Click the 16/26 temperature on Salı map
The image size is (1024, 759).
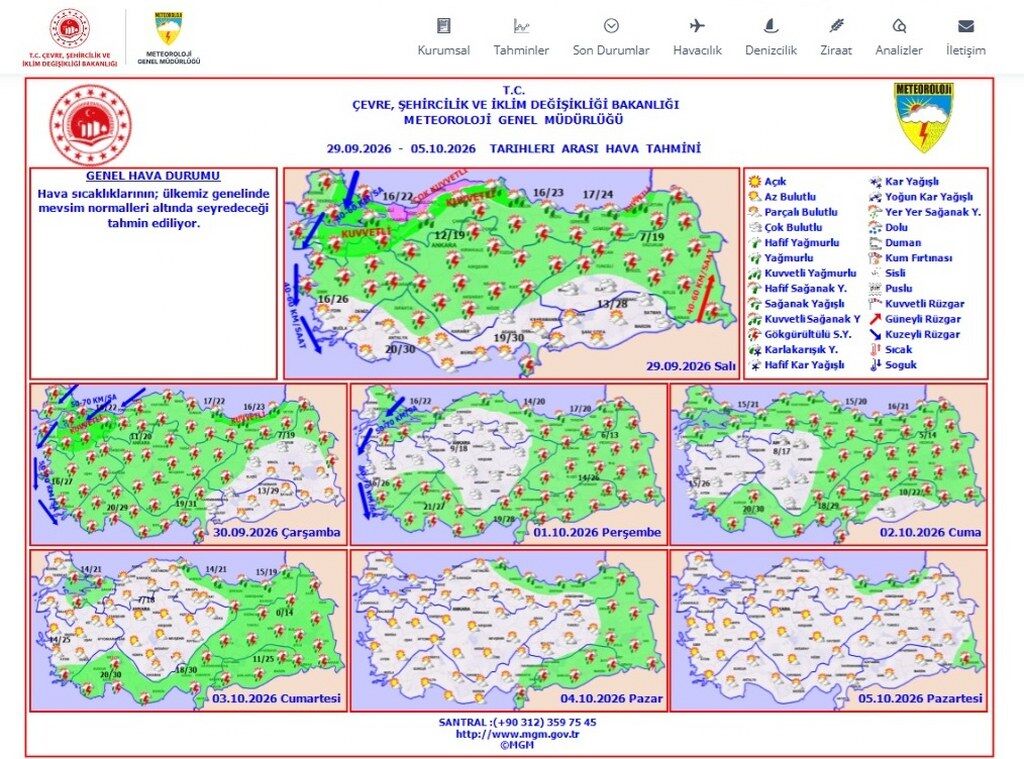pos(333,299)
